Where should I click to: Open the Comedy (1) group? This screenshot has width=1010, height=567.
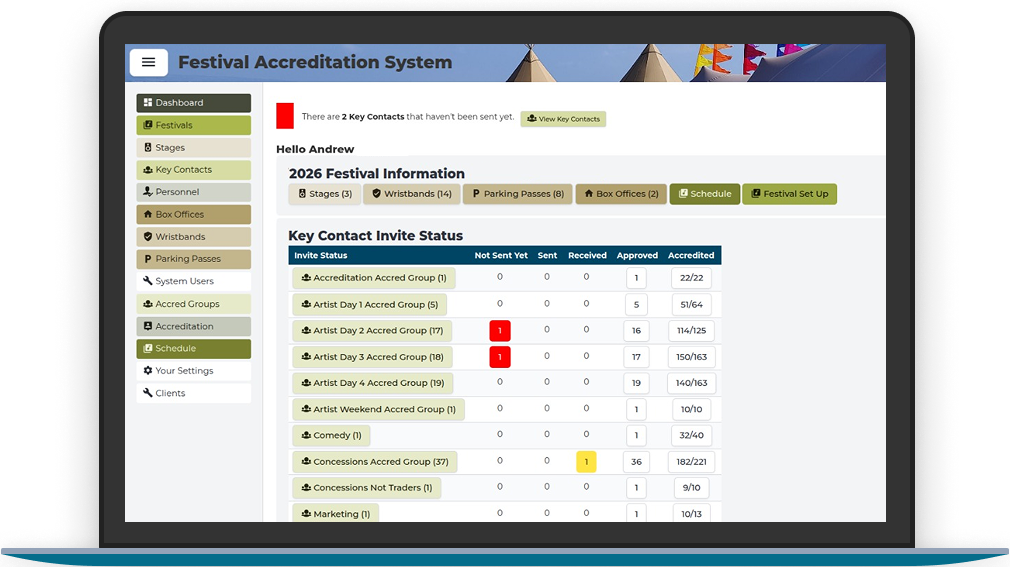[x=331, y=436]
